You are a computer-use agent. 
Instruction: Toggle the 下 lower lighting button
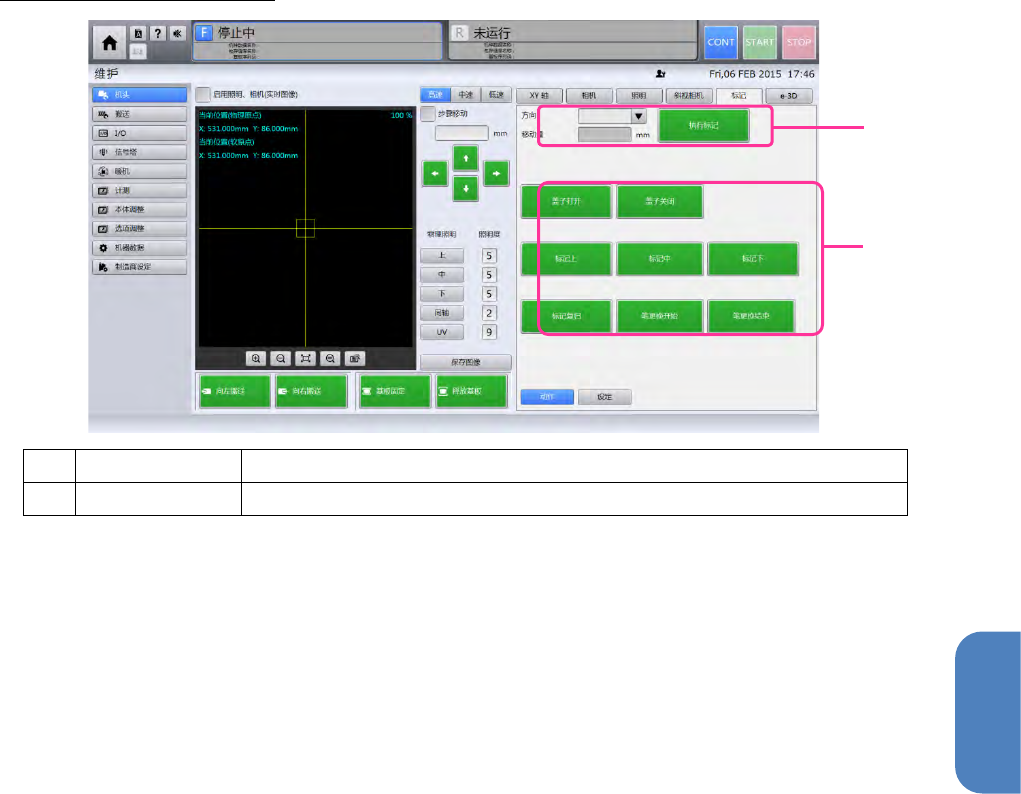pos(442,294)
